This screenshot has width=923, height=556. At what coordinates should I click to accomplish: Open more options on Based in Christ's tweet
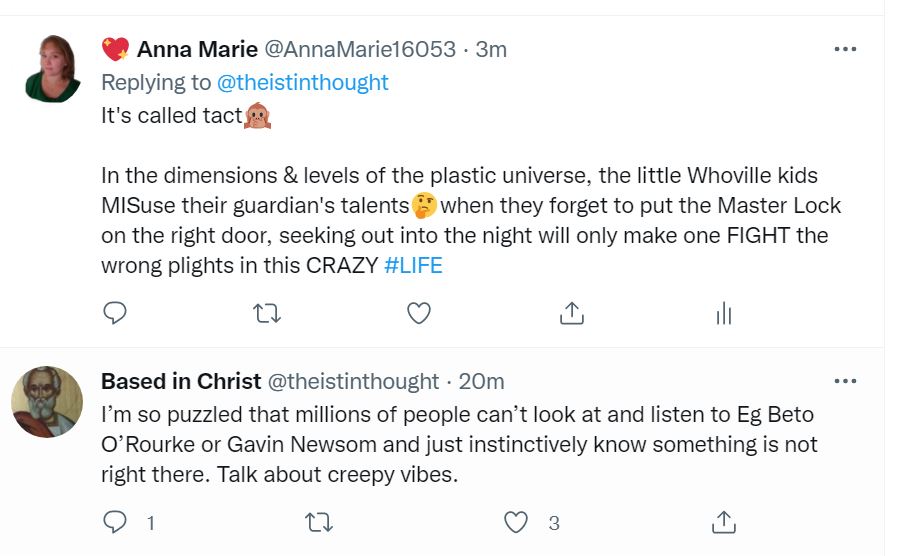click(x=845, y=381)
